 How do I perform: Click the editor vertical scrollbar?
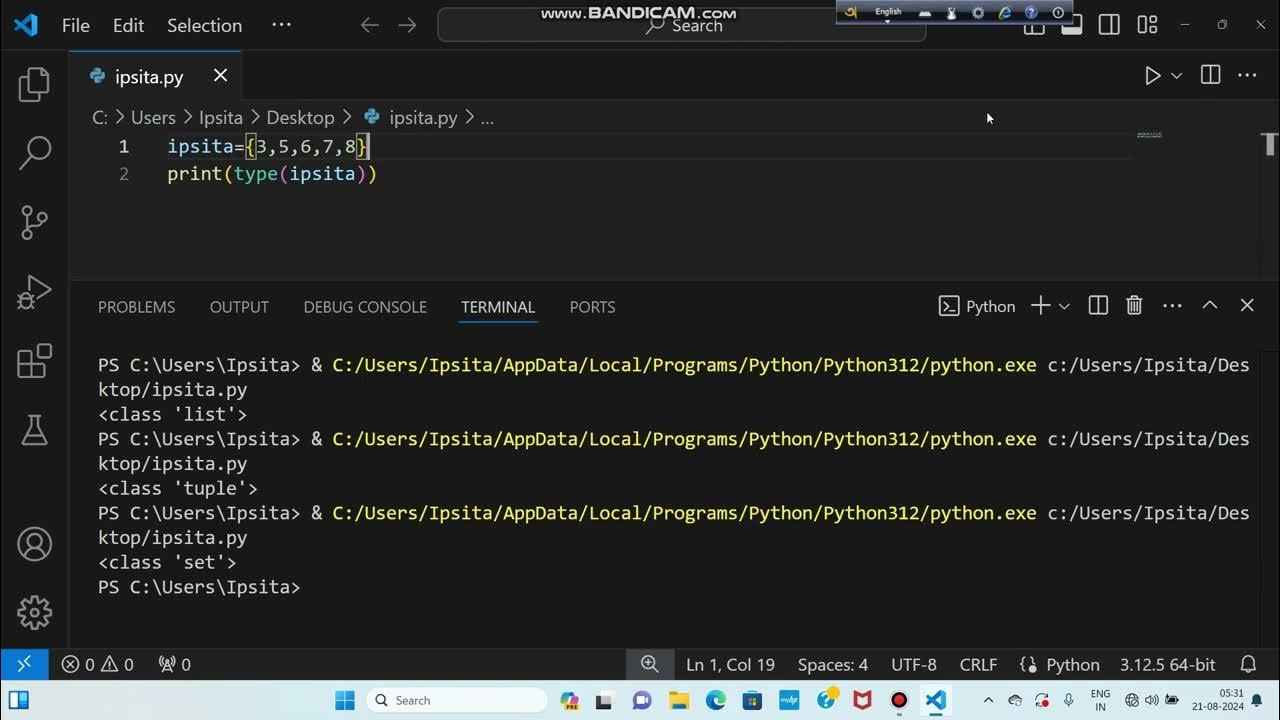pos(1270,144)
